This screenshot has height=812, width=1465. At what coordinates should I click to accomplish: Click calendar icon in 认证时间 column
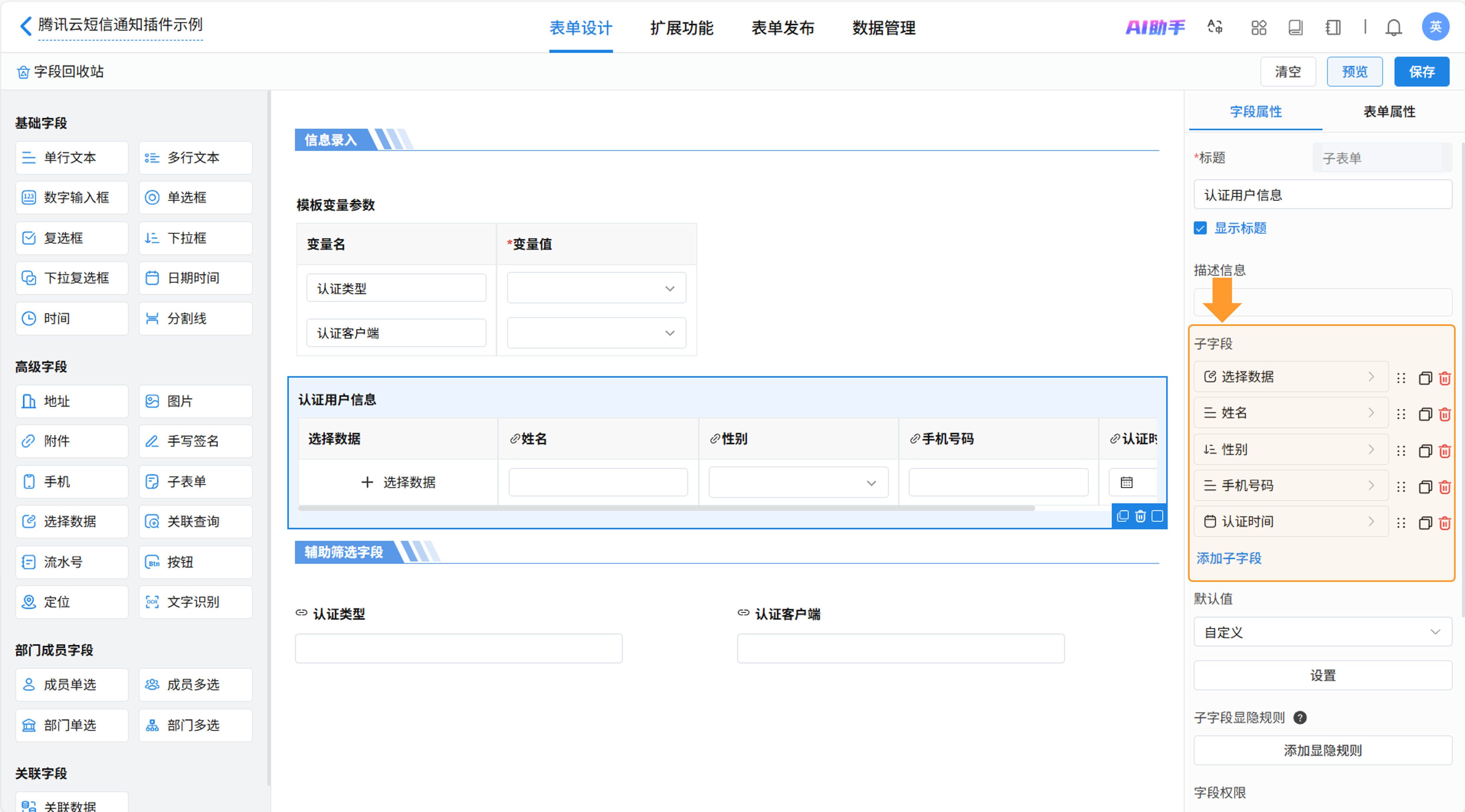coord(1127,483)
